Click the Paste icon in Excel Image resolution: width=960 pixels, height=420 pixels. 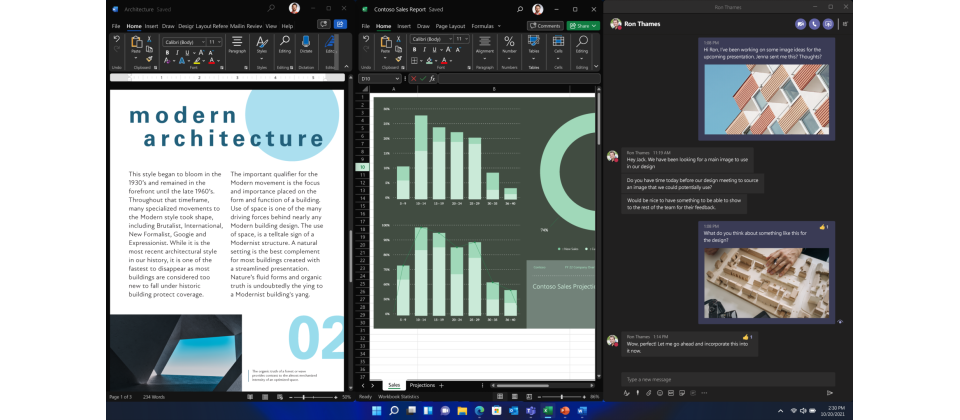(x=386, y=42)
